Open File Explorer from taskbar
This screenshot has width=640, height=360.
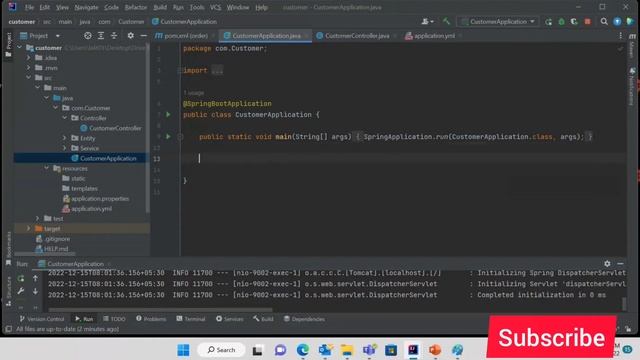(x=347, y=350)
